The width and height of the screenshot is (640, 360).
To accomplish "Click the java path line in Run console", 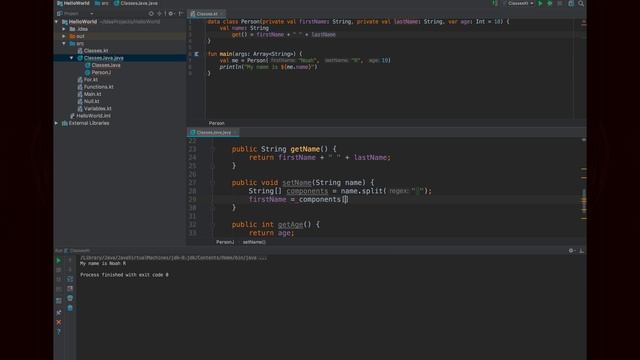I will click(x=173, y=258).
